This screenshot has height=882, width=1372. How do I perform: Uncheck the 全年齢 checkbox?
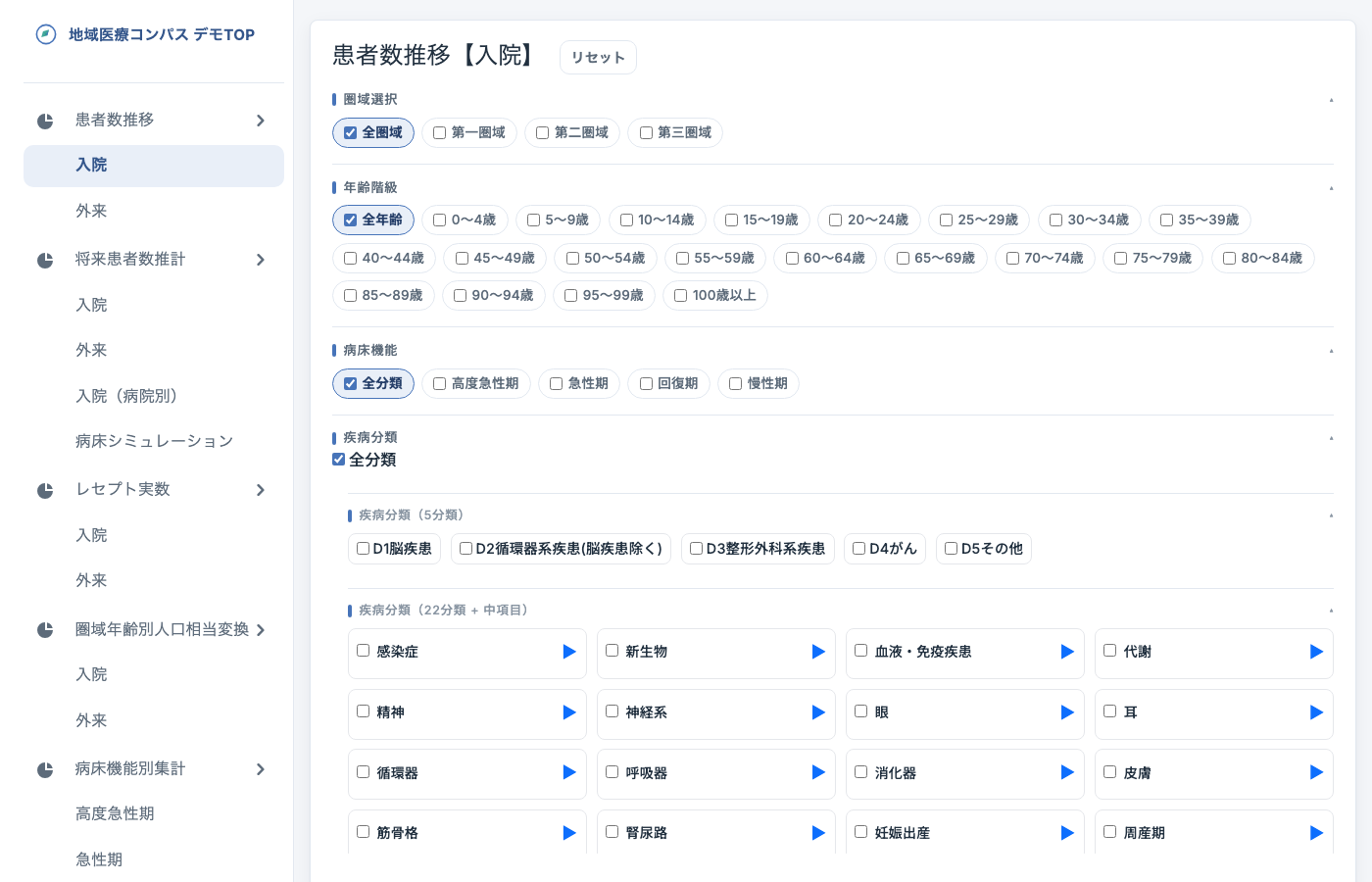tap(350, 220)
